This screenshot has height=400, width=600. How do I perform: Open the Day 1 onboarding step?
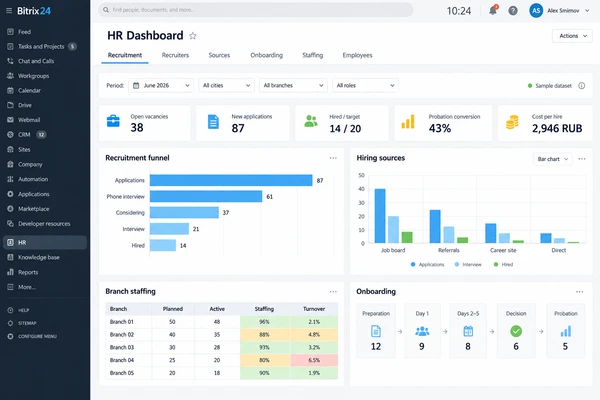point(422,331)
